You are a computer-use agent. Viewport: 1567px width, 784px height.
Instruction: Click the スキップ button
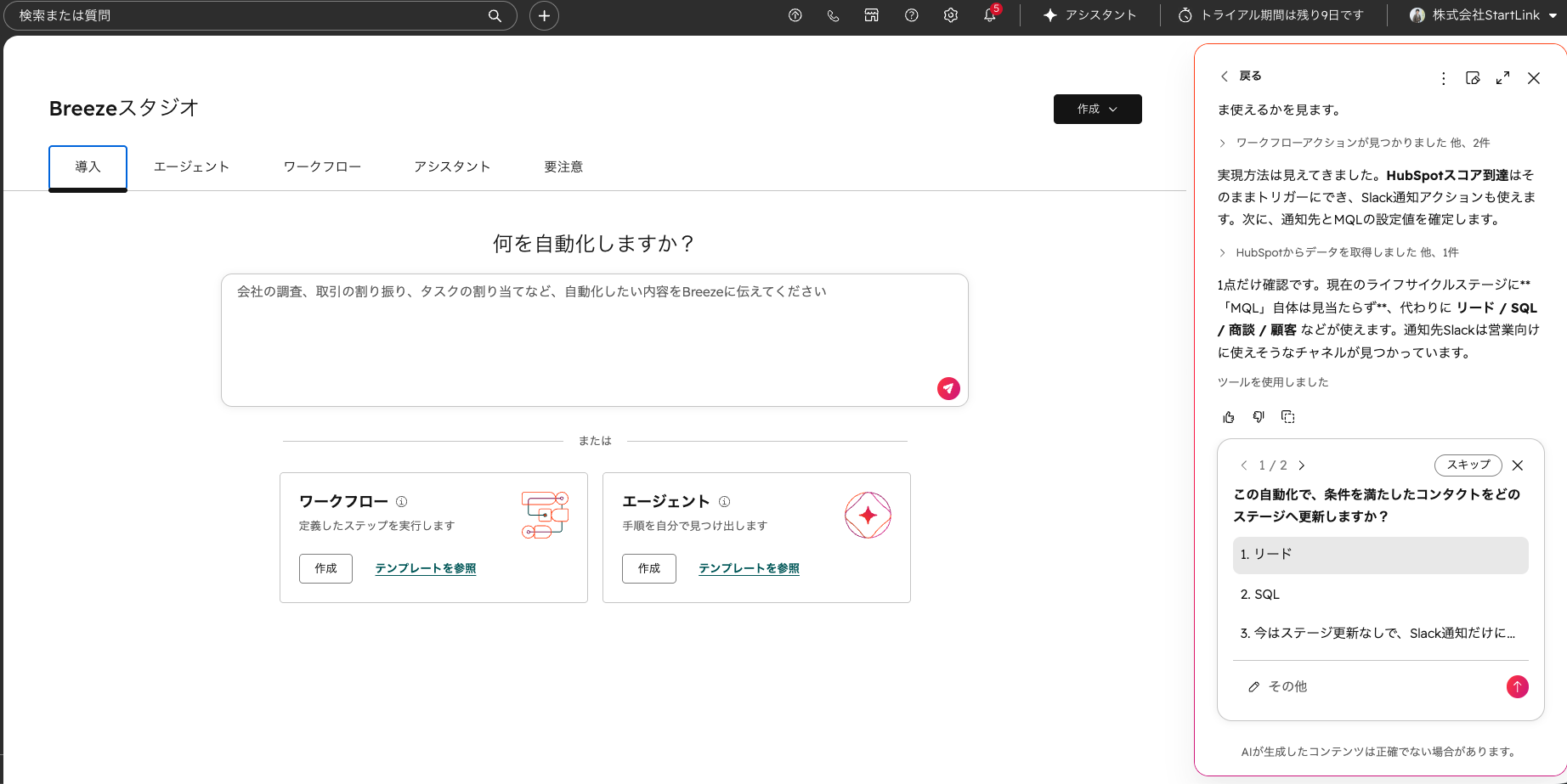(1468, 465)
